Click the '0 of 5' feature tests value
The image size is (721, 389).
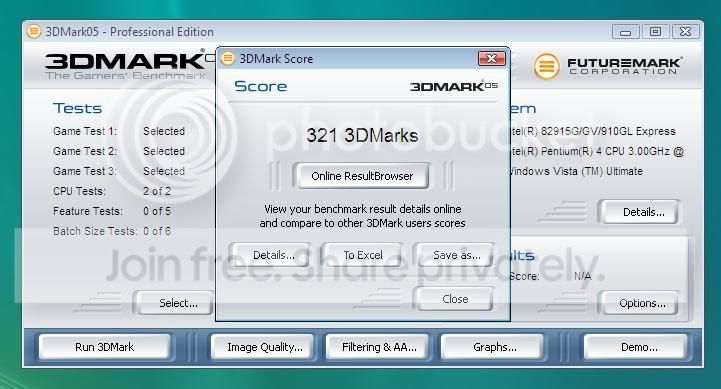point(157,211)
